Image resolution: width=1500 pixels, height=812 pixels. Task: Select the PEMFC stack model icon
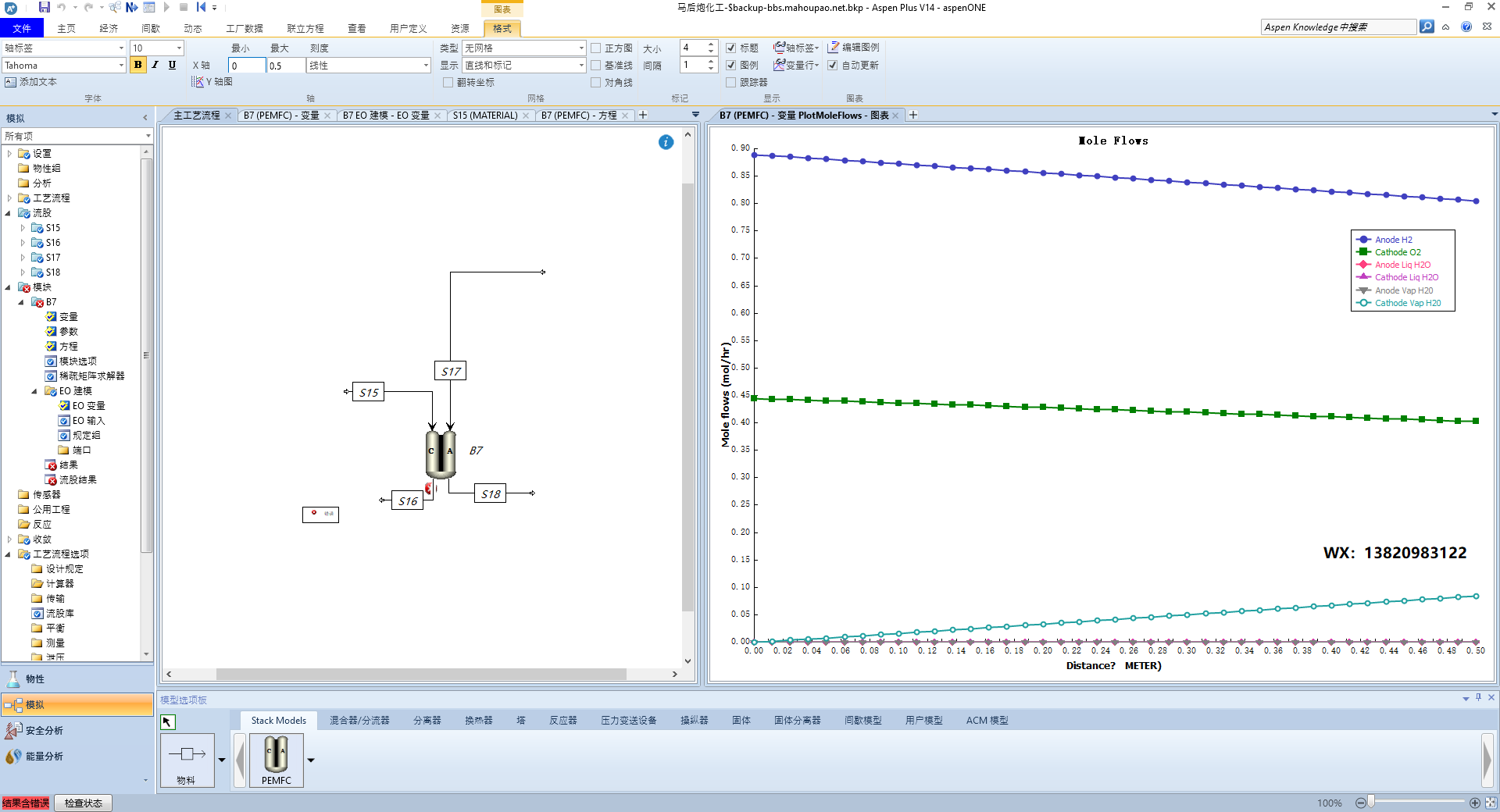tap(277, 760)
